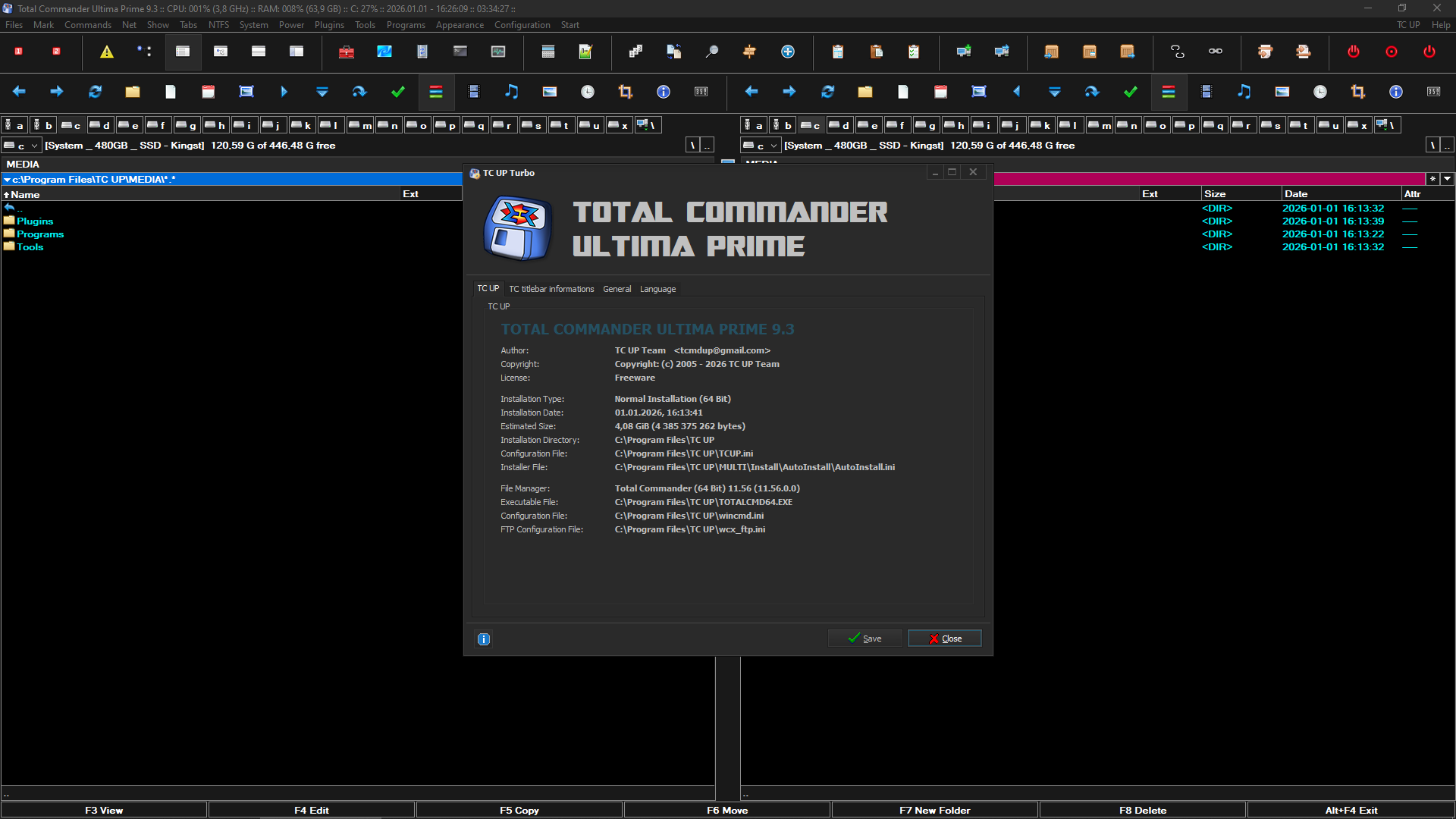Click the yellow warning triangle toolbar icon
The height and width of the screenshot is (819, 1456).
107,52
